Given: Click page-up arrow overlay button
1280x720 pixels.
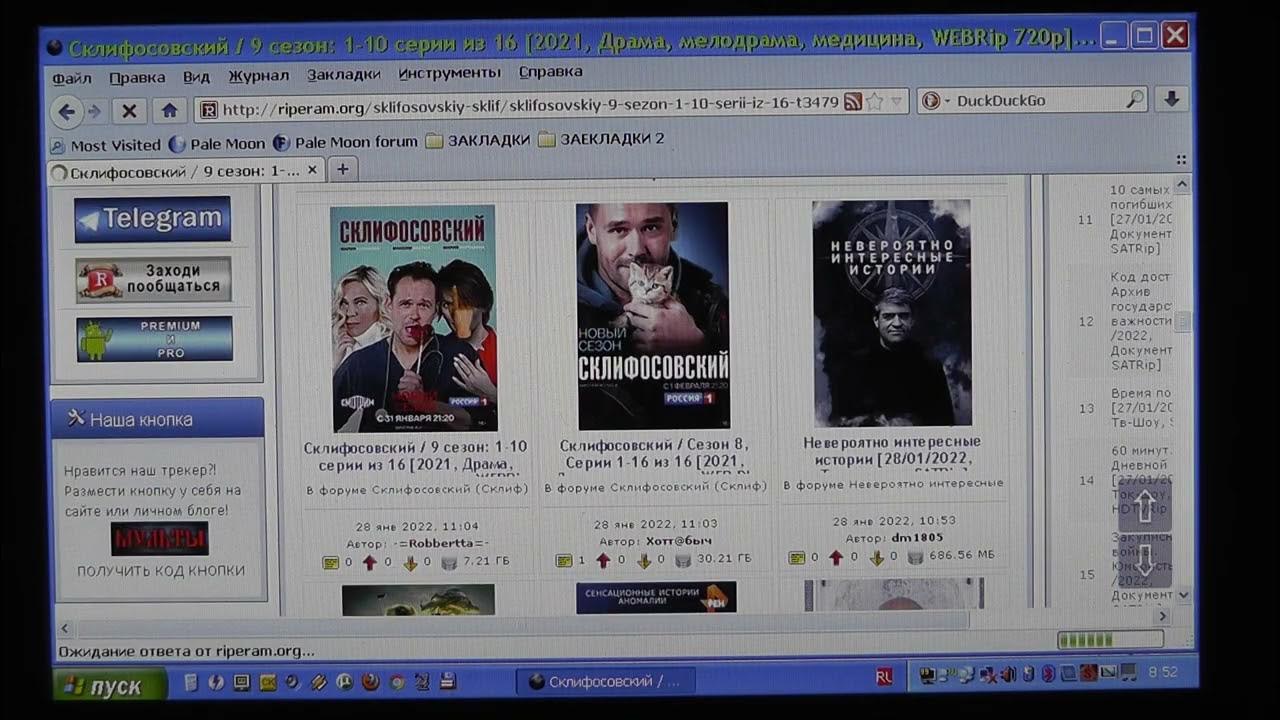Looking at the screenshot, I should click(1144, 507).
